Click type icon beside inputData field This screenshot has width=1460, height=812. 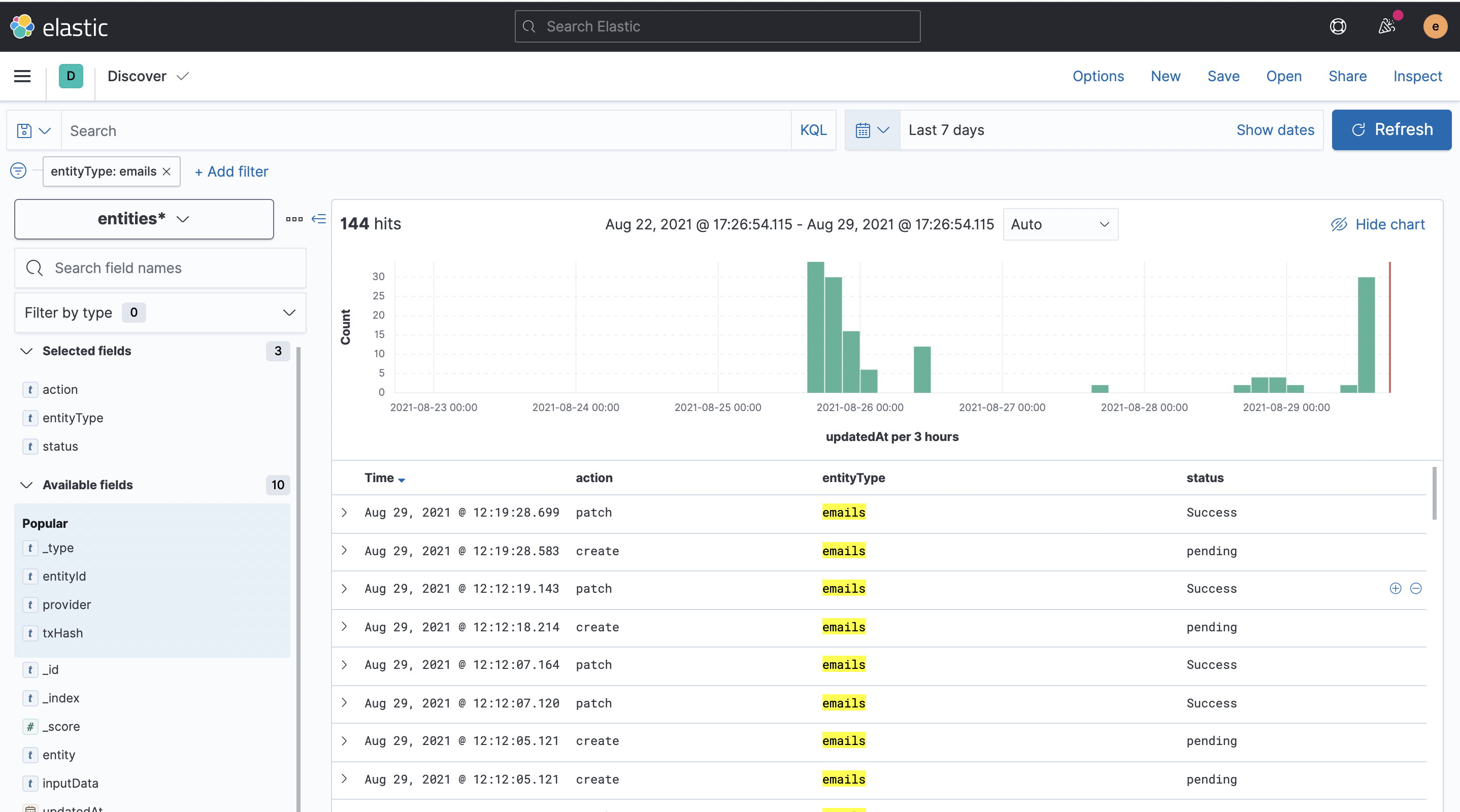click(x=30, y=784)
